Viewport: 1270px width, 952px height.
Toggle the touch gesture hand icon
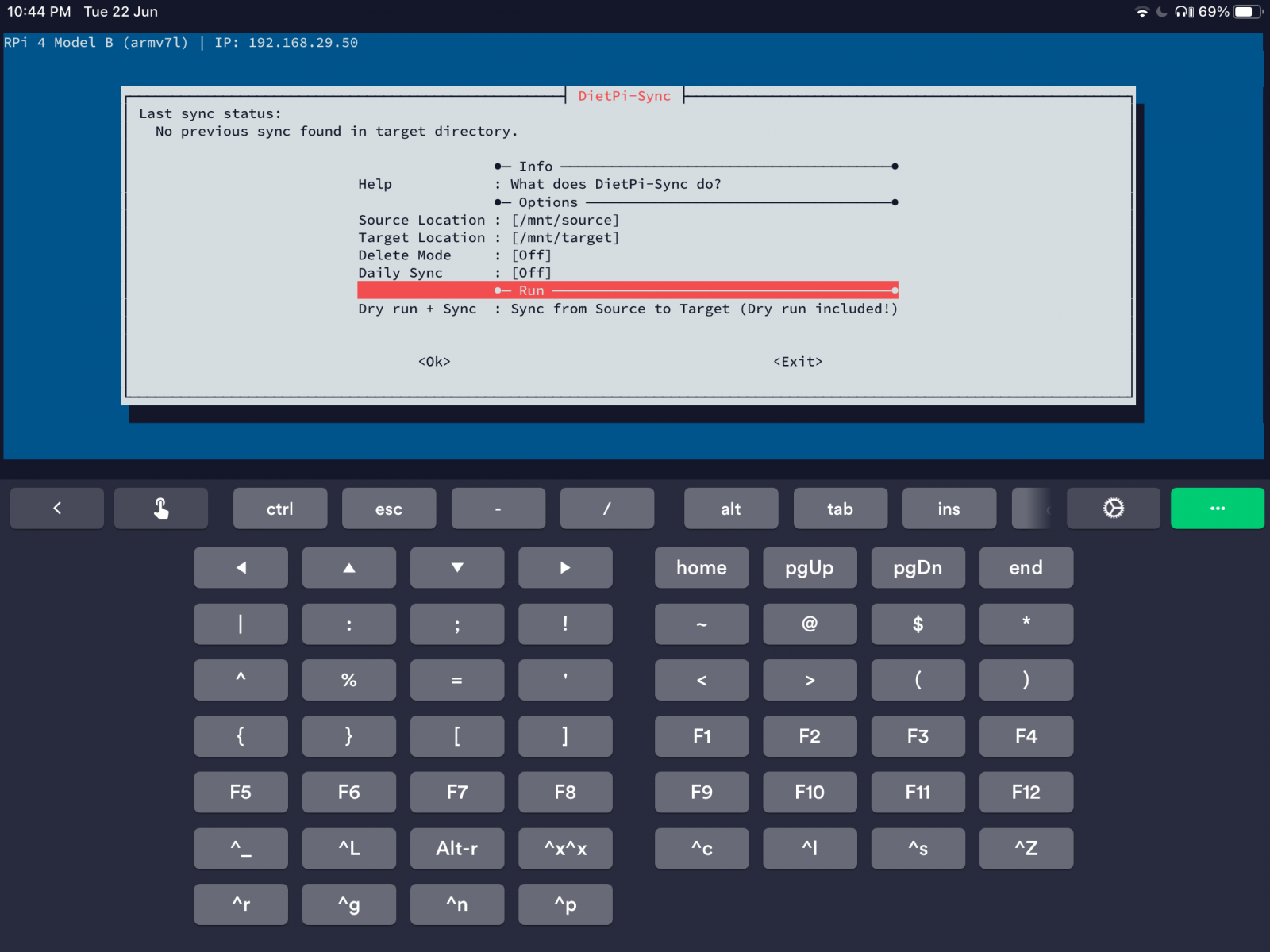pos(161,509)
